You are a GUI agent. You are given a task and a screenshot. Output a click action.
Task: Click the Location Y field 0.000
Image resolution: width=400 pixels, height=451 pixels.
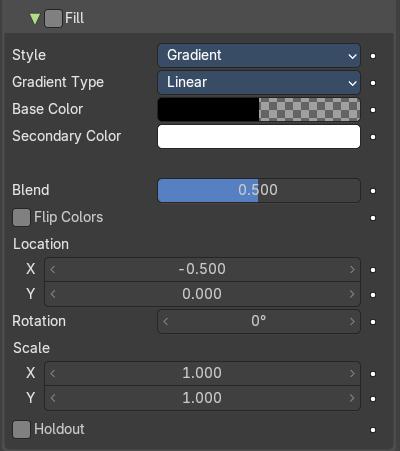[202, 294]
